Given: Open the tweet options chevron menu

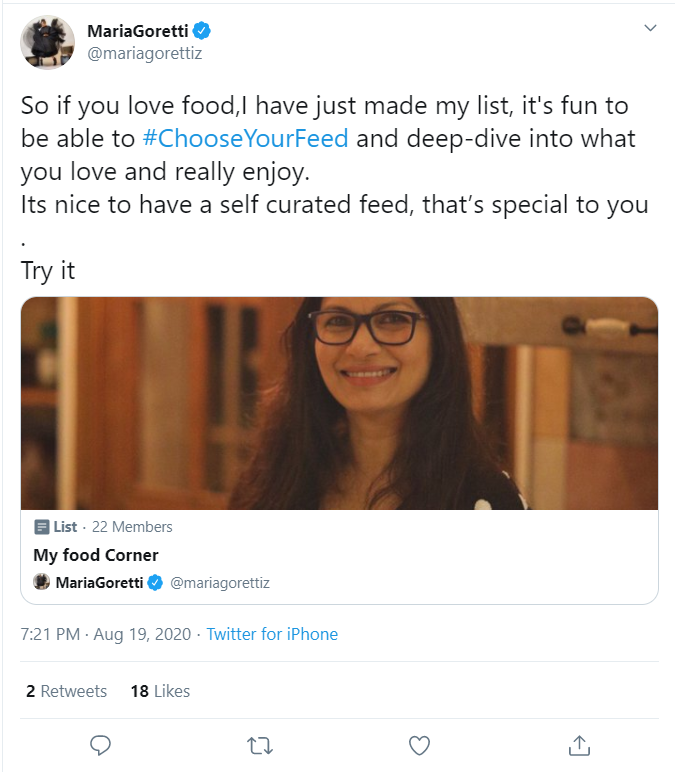Looking at the screenshot, I should [x=650, y=28].
